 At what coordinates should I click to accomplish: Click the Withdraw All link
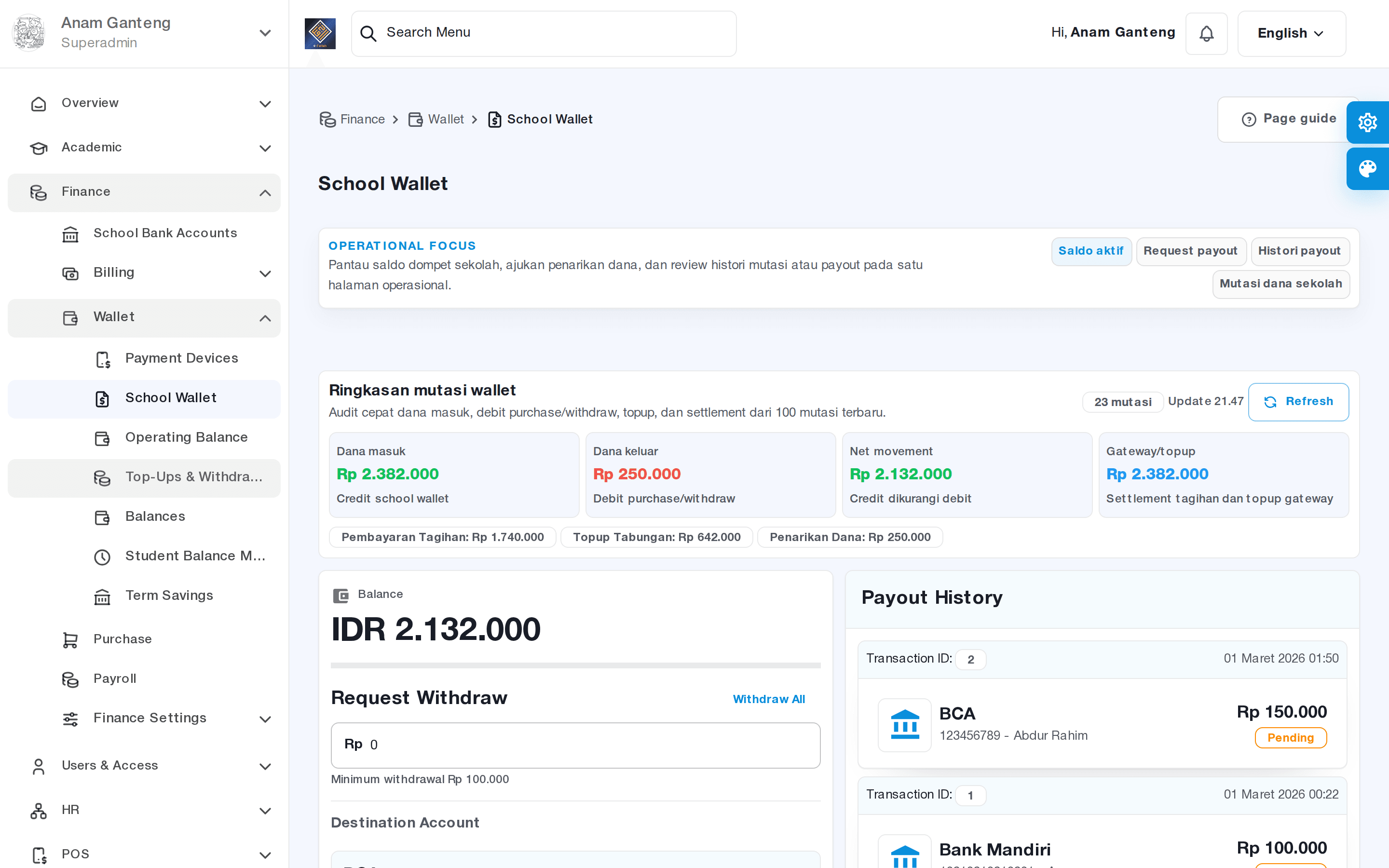click(x=769, y=699)
